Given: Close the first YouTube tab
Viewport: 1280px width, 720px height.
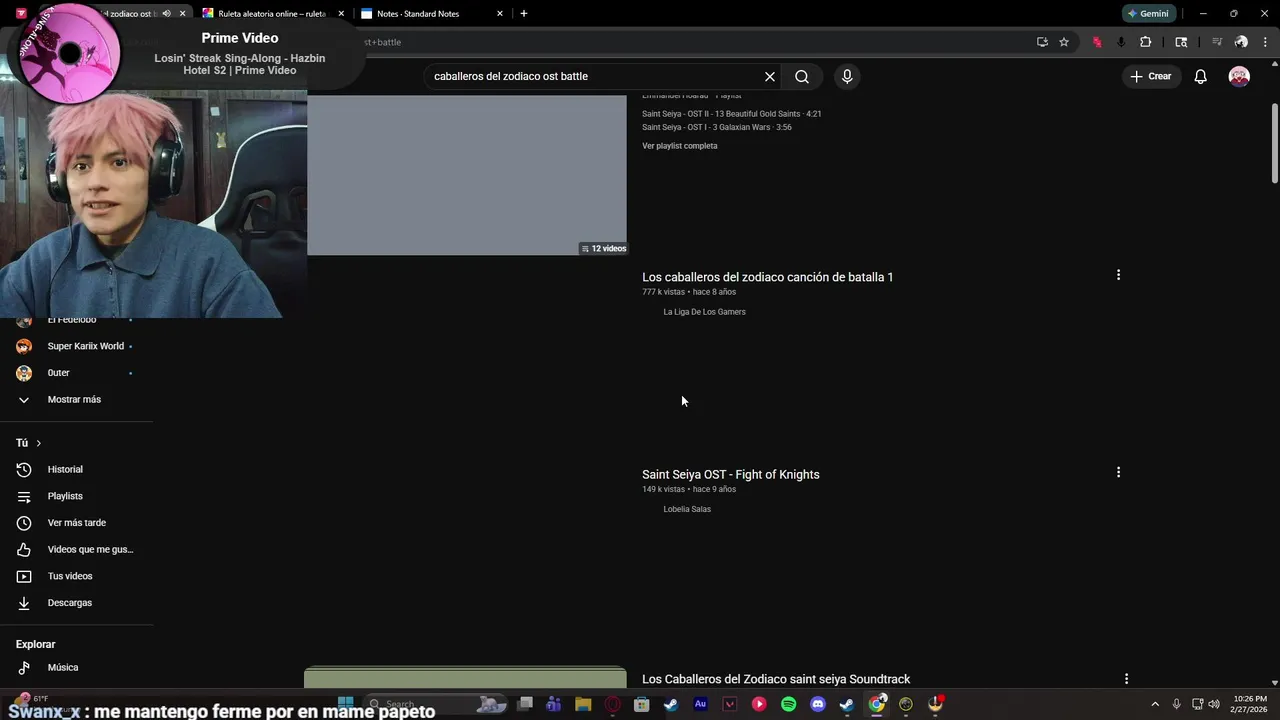Looking at the screenshot, I should coord(182,14).
